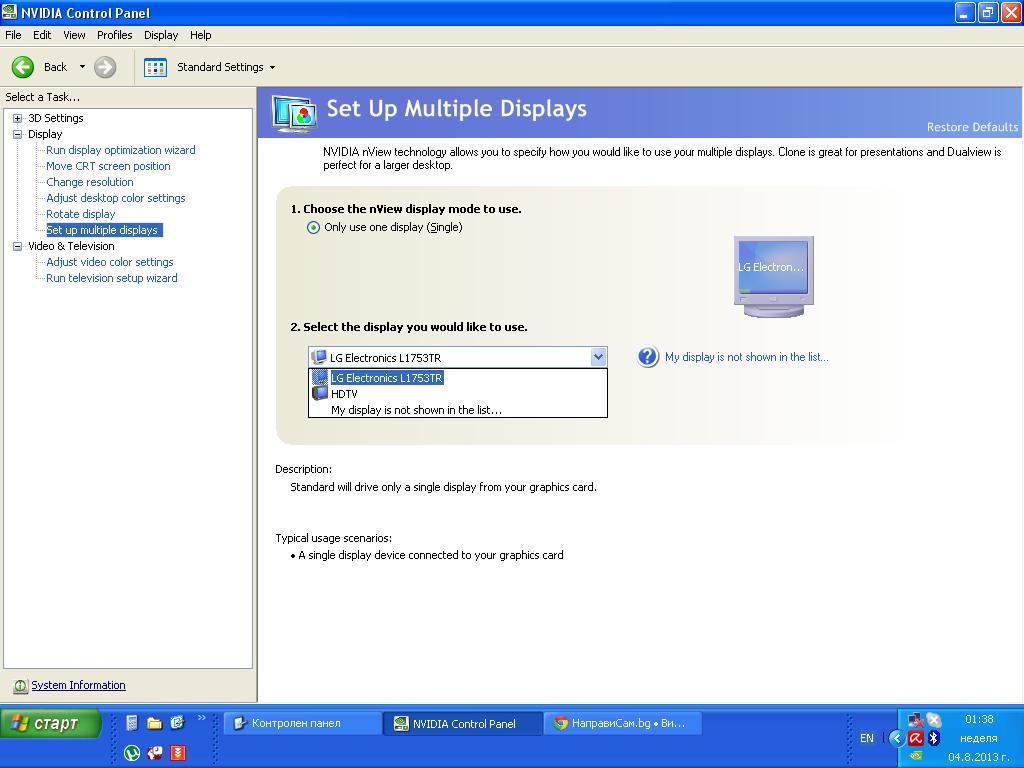Click the red bookmark quick launch icon
This screenshot has height=768, width=1024.
(x=178, y=753)
